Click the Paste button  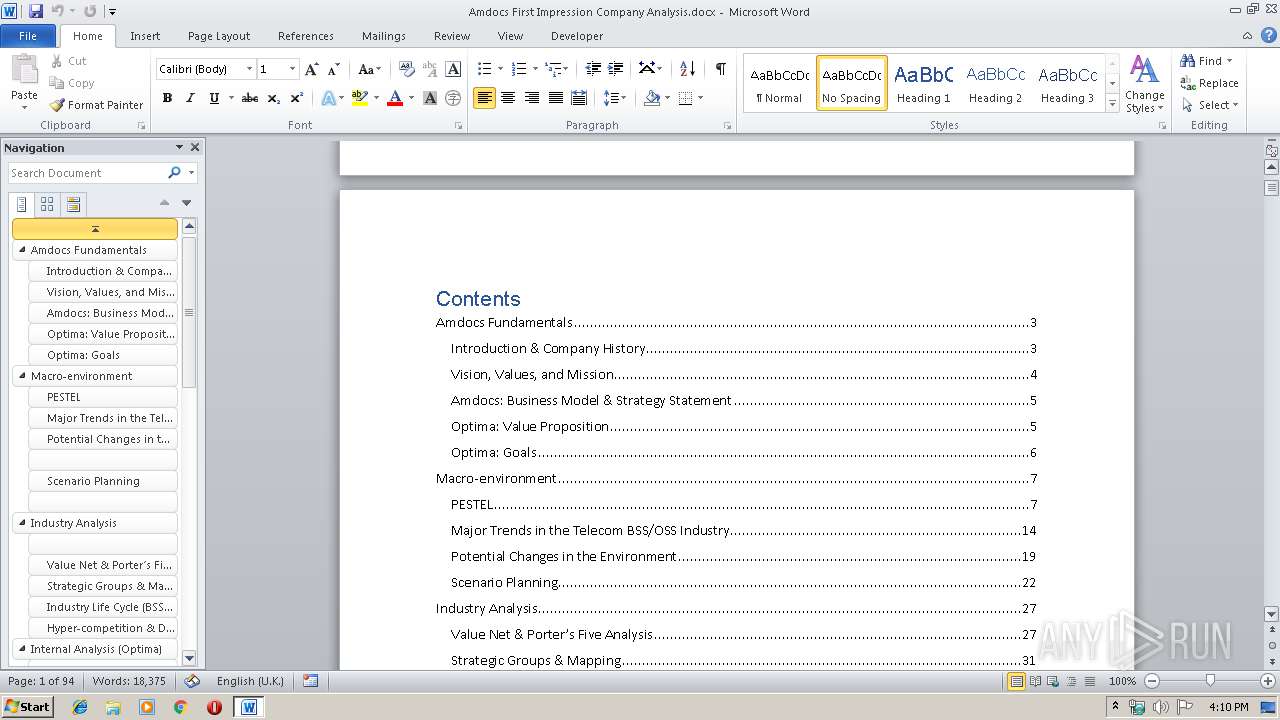pyautogui.click(x=24, y=82)
